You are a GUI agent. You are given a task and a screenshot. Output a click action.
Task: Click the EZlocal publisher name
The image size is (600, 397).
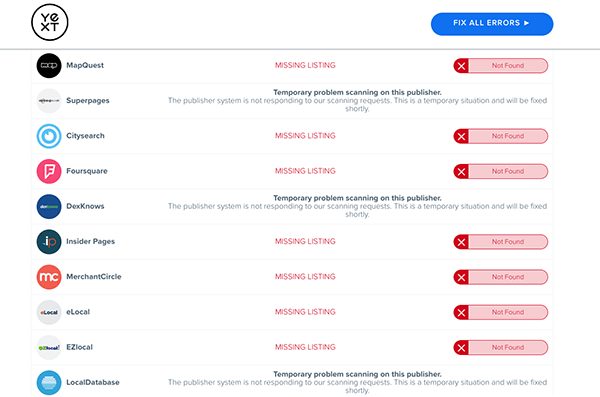pos(79,347)
